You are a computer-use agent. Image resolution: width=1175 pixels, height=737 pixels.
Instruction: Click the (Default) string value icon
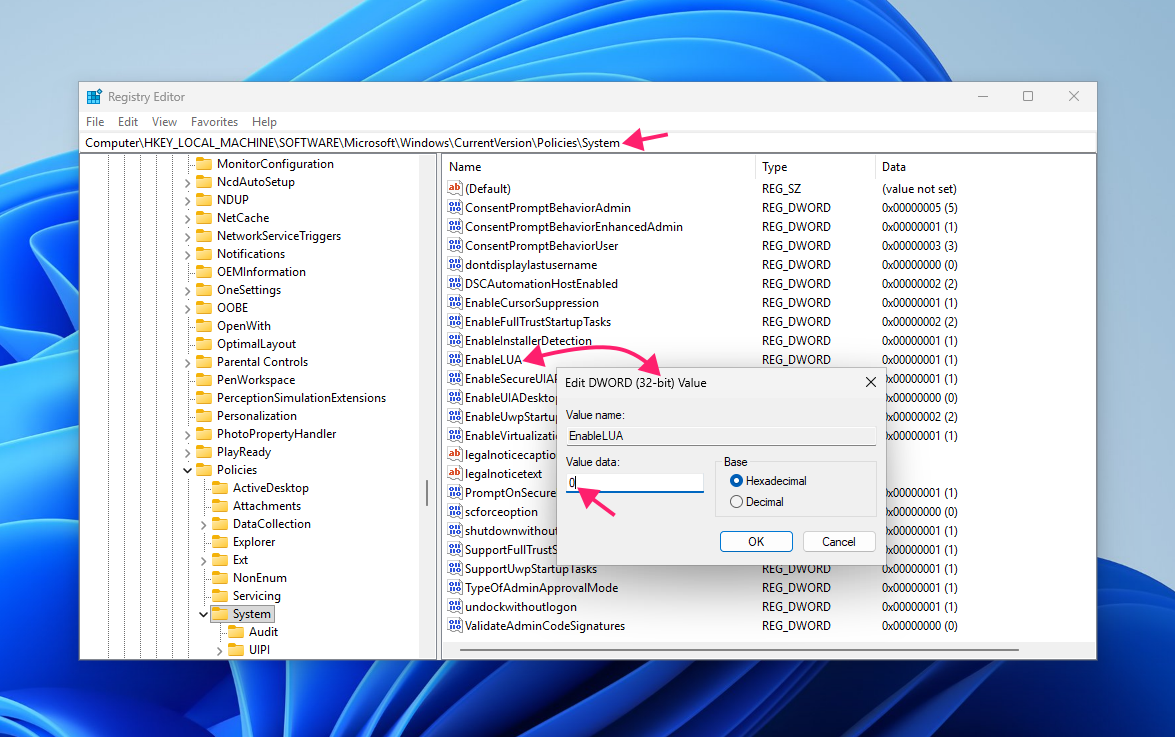click(454, 188)
